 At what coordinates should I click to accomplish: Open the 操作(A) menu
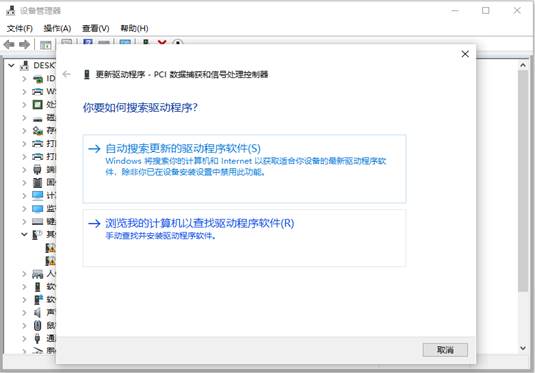[57, 28]
